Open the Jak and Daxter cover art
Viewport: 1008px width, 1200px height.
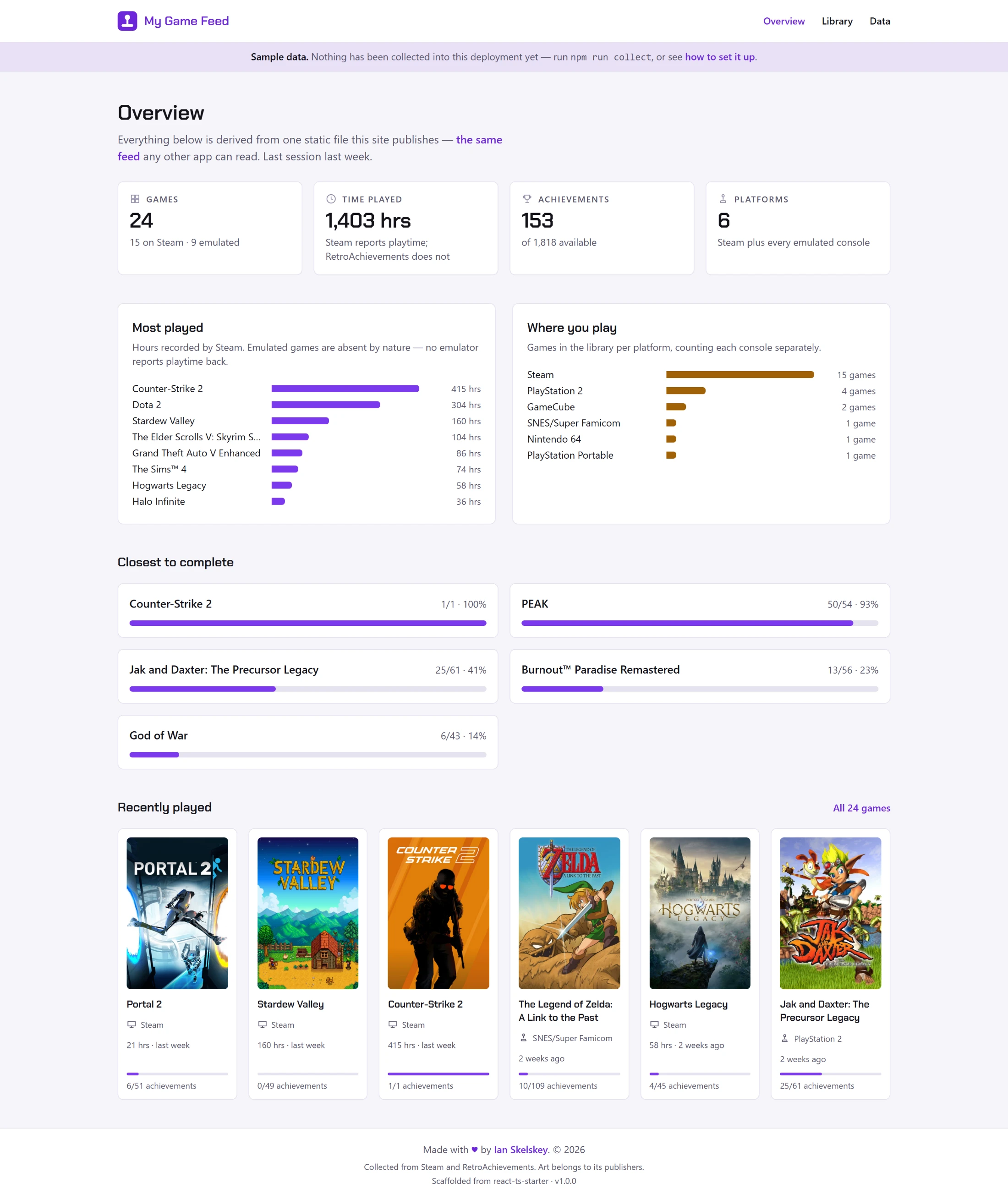click(830, 913)
